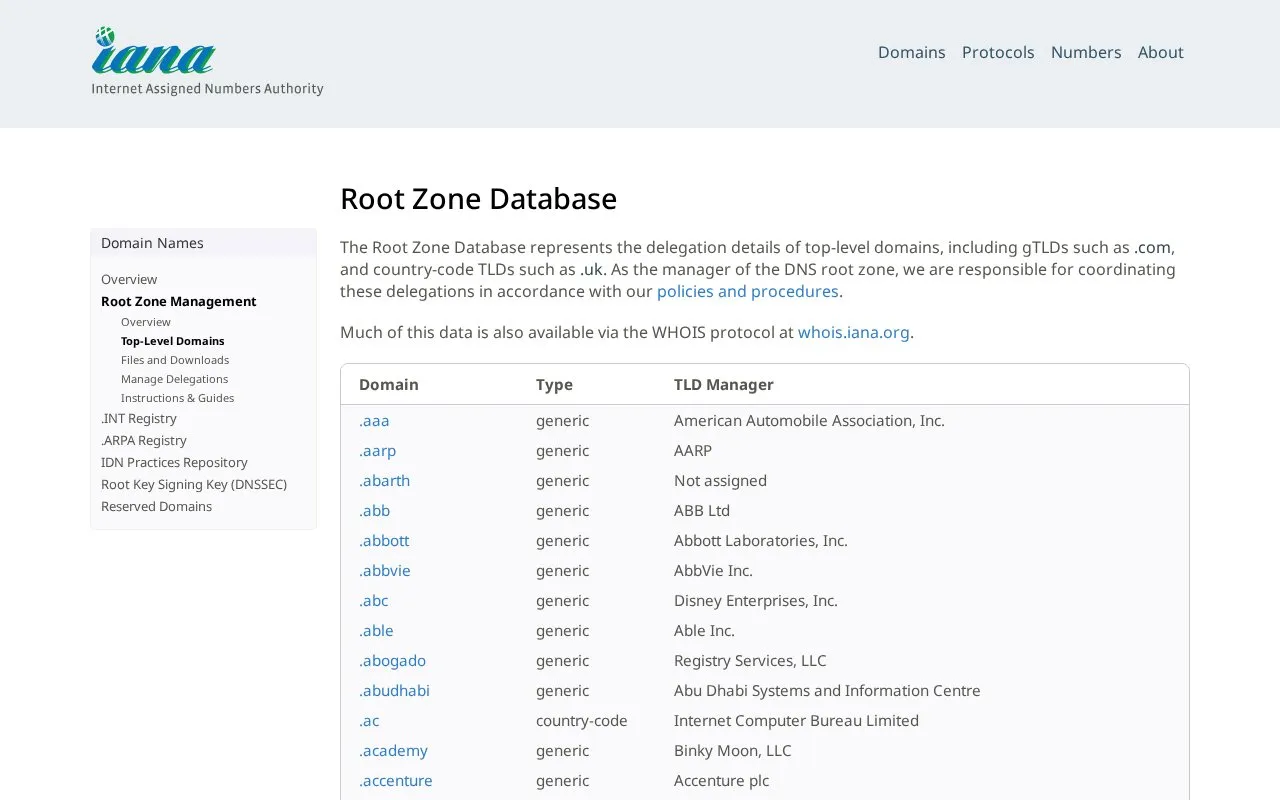Image resolution: width=1280 pixels, height=800 pixels.
Task: Open Reserved Domains page
Action: pyautogui.click(x=156, y=506)
